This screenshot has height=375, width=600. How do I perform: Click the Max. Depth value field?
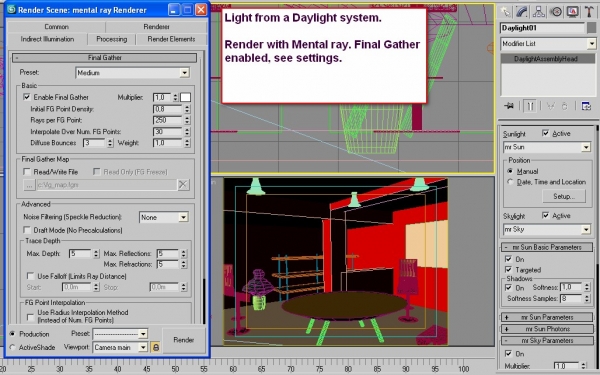80,254
